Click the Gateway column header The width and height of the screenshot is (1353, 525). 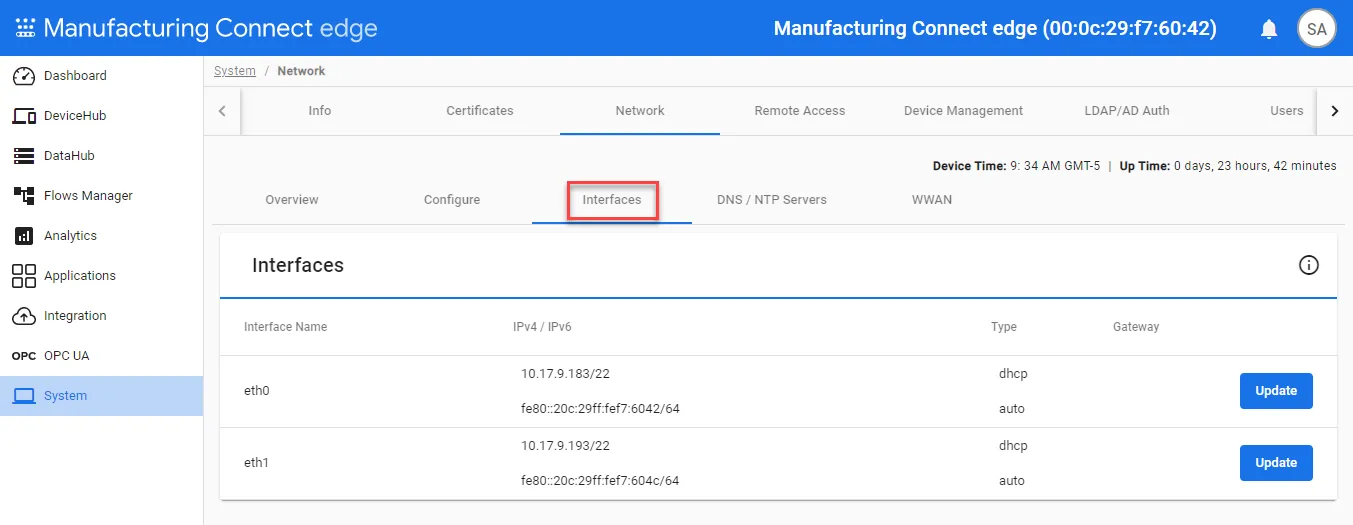coord(1136,327)
